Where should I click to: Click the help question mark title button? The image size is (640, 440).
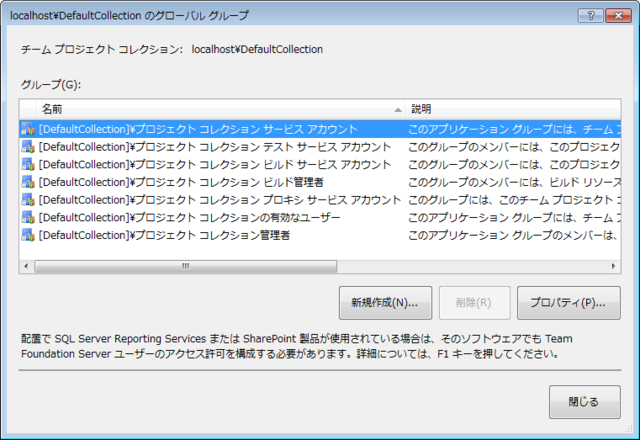point(591,16)
